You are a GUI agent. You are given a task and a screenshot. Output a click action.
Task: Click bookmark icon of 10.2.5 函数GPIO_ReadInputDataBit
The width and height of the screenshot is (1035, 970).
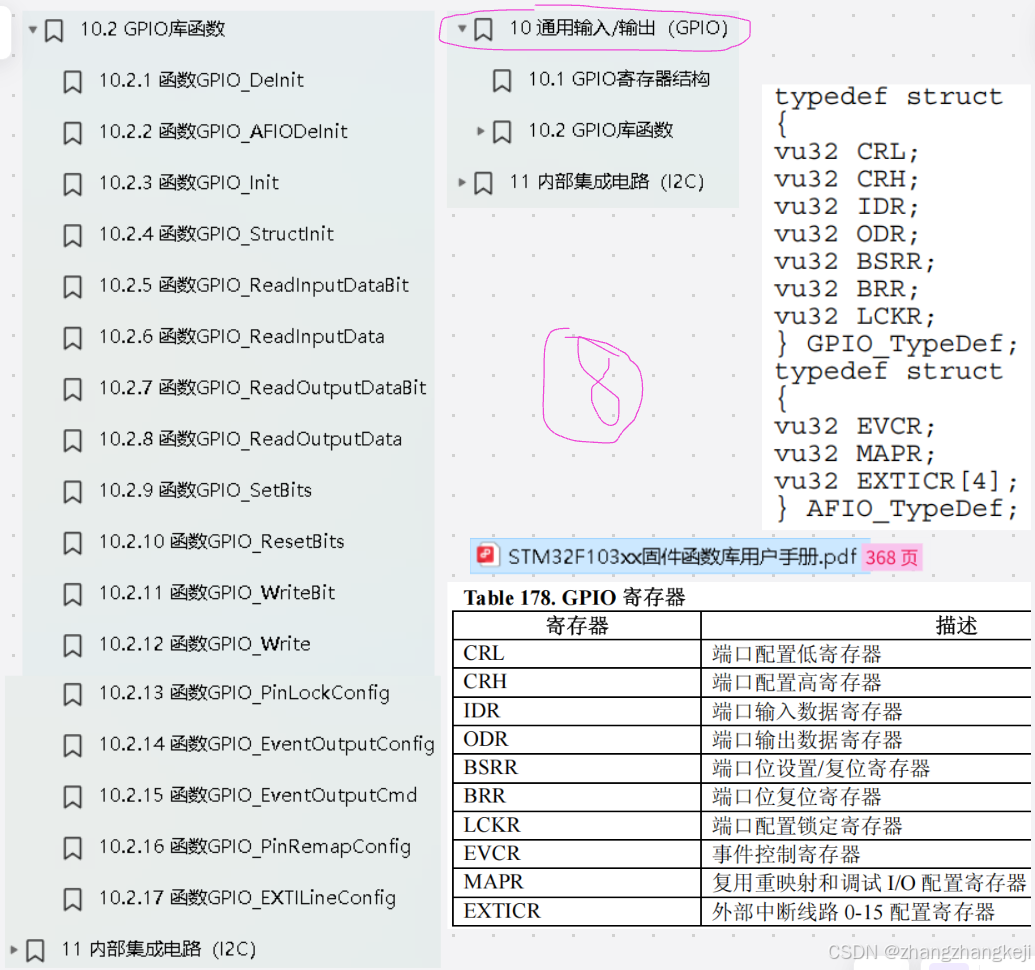(x=72, y=286)
